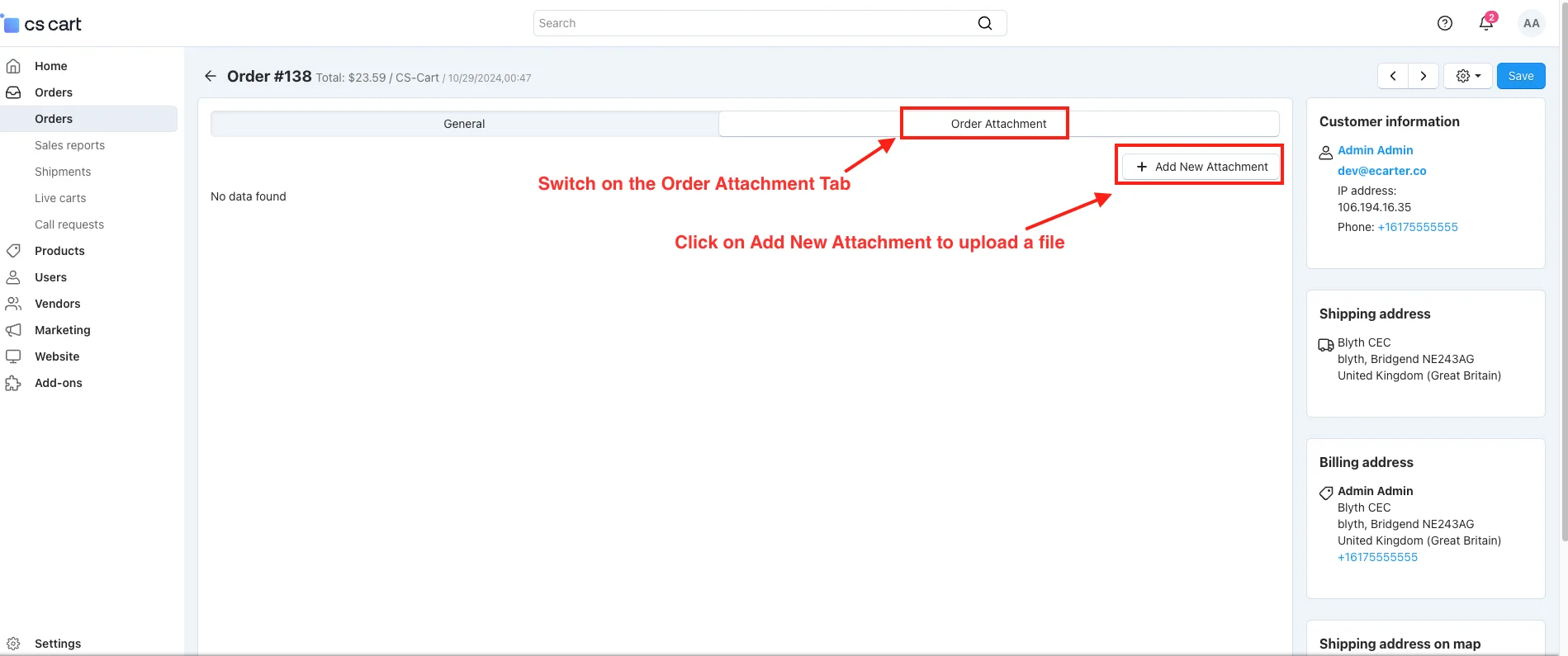This screenshot has height=656, width=1568.
Task: Open Settings at the sidebar bottom
Action: [58, 644]
